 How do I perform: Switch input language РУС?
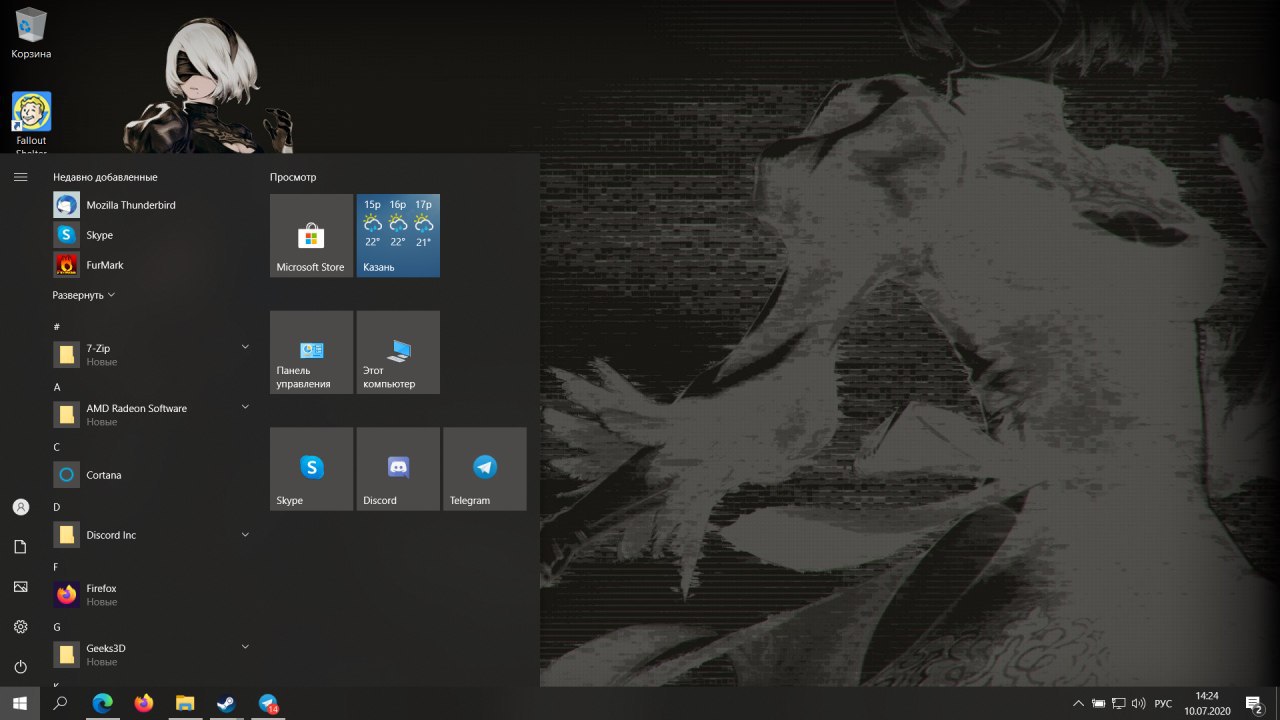click(x=1163, y=704)
